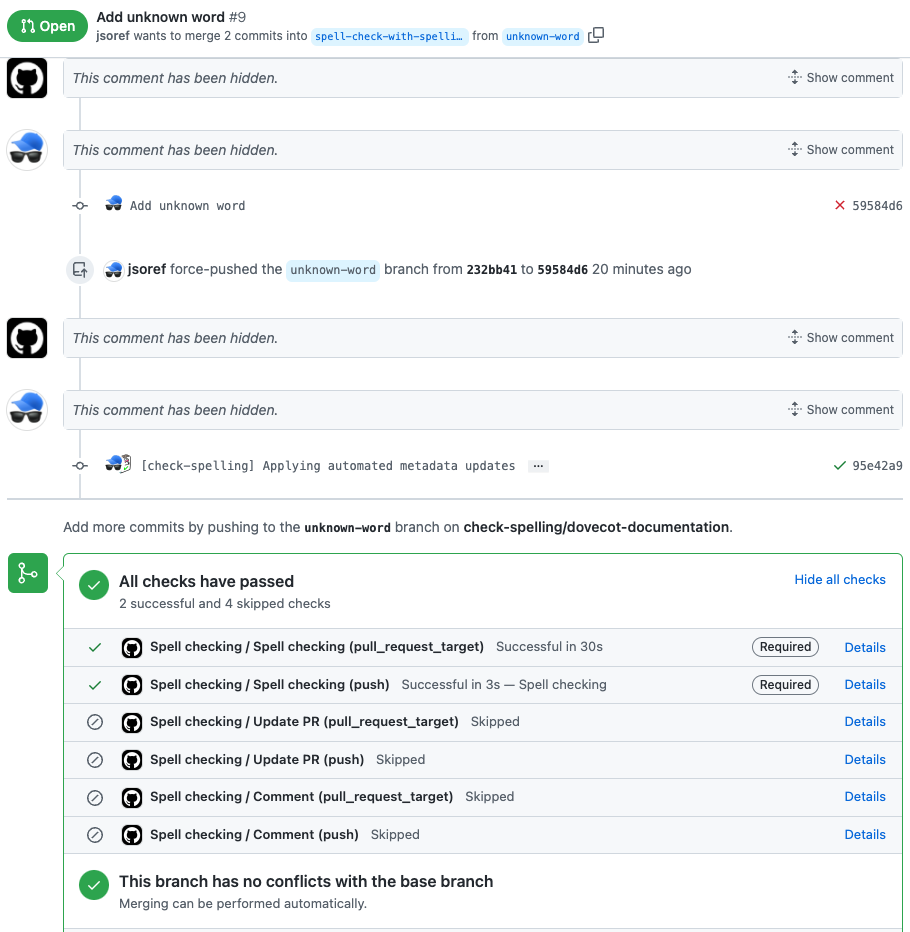Click the 20 minutes ago timestamp
The height and width of the screenshot is (932, 910).
point(641,269)
